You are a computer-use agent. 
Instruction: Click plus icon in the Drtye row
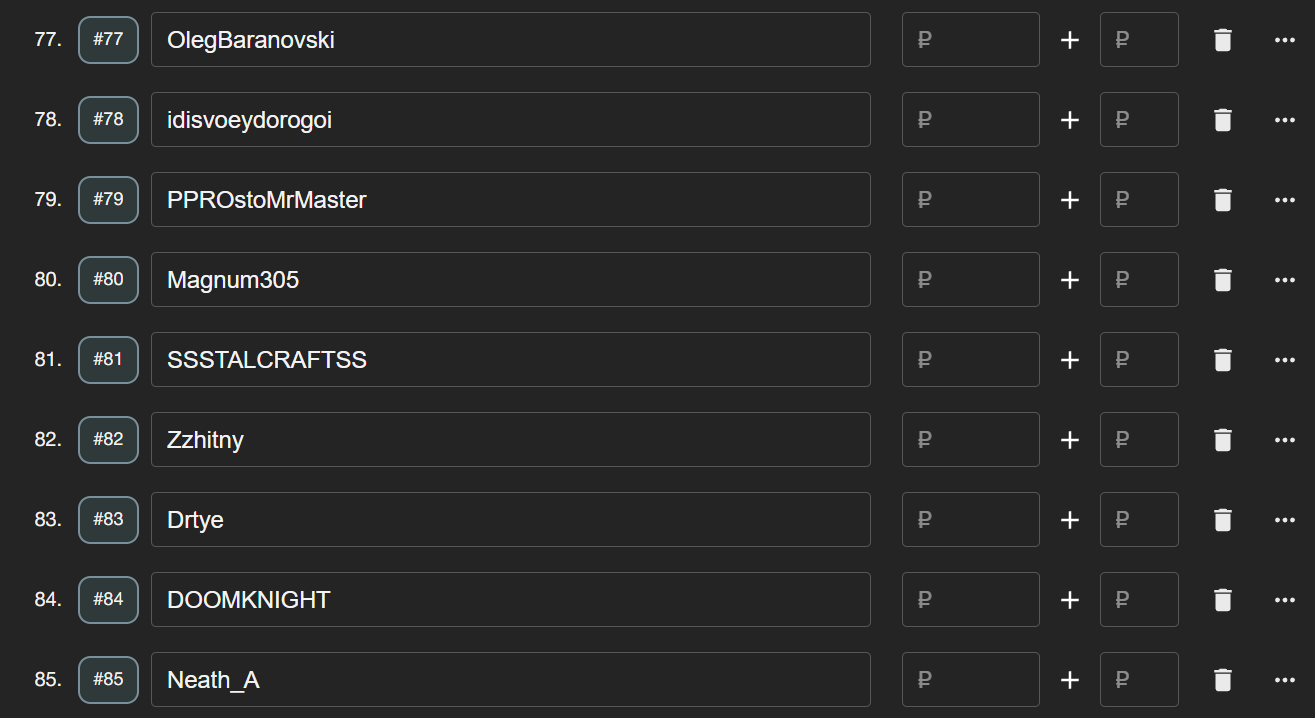[1070, 520]
